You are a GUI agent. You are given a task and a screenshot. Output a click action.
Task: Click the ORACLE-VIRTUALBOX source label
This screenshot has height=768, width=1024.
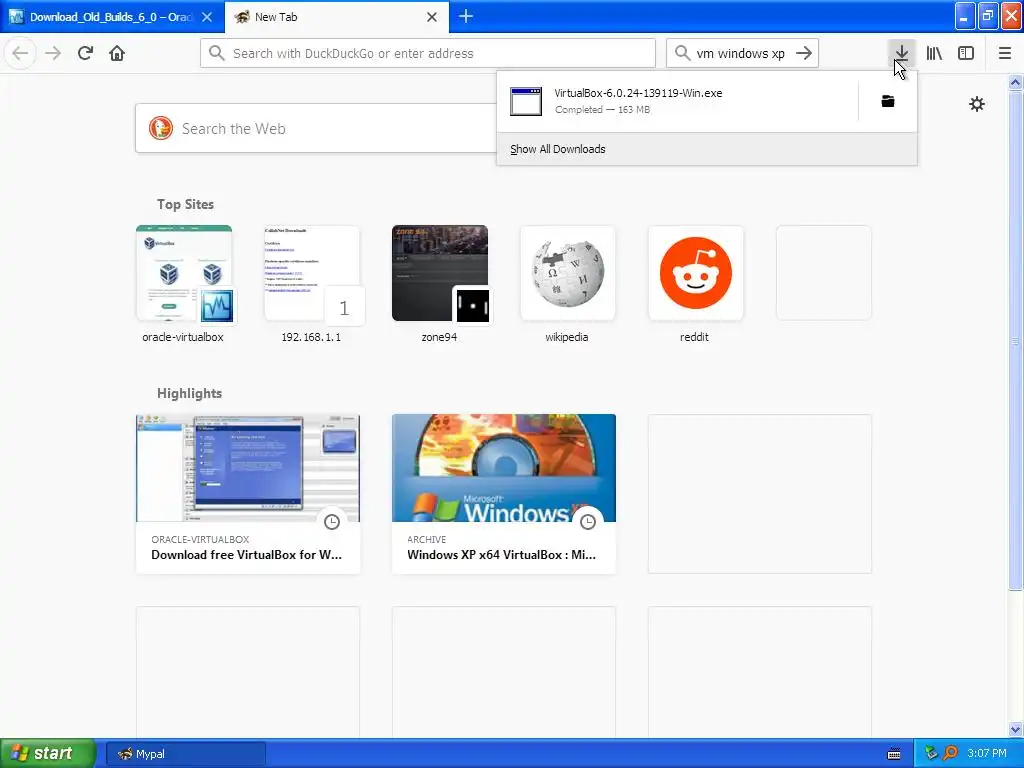coord(200,539)
